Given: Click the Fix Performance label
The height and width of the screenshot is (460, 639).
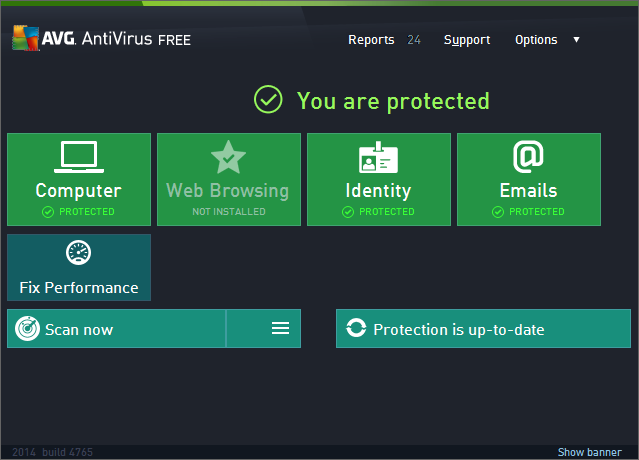Looking at the screenshot, I should tap(79, 288).
